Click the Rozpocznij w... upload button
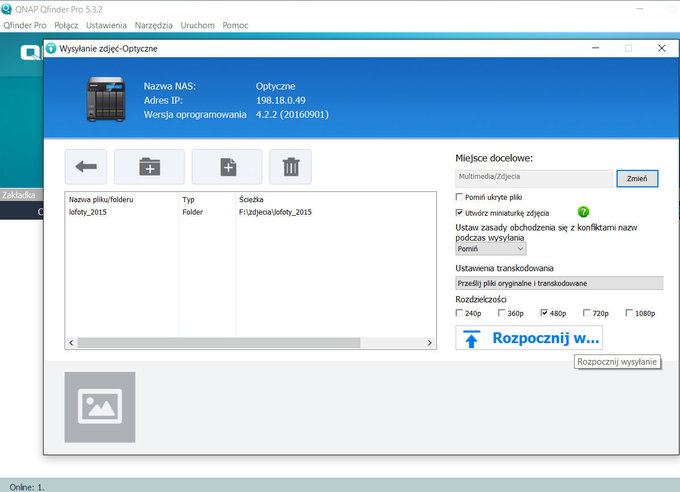This screenshot has height=492, width=680. coord(529,338)
